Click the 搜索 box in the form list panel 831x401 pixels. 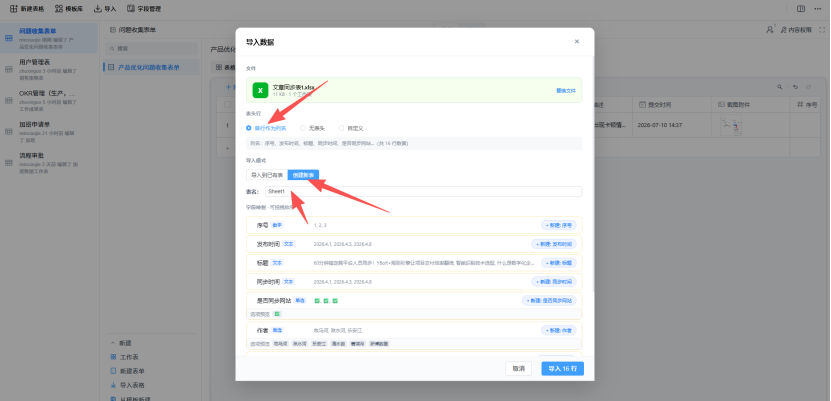tap(152, 48)
